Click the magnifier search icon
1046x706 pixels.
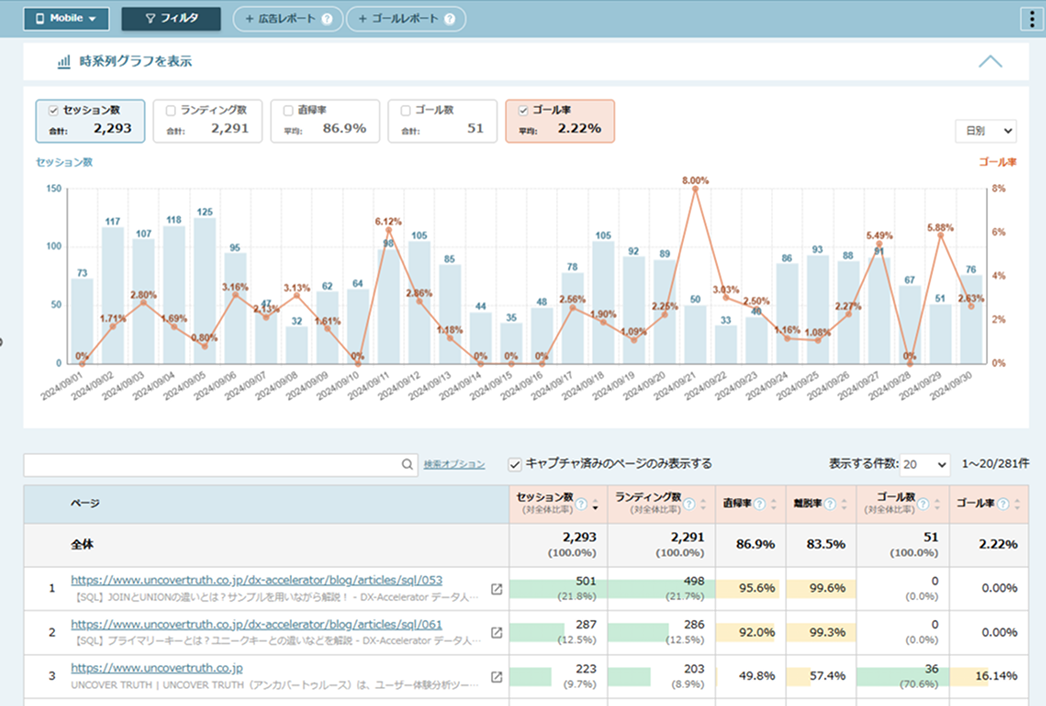point(407,464)
